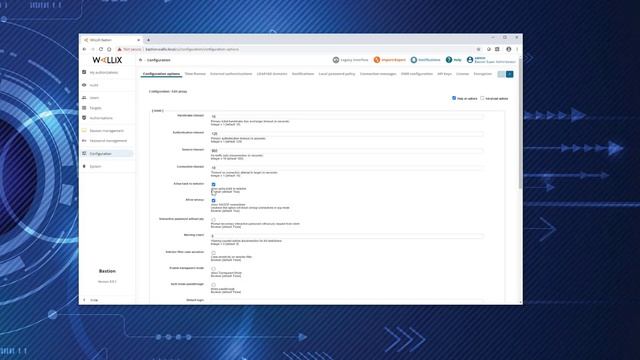Open the Notifications bell in the header

pyautogui.click(x=425, y=60)
